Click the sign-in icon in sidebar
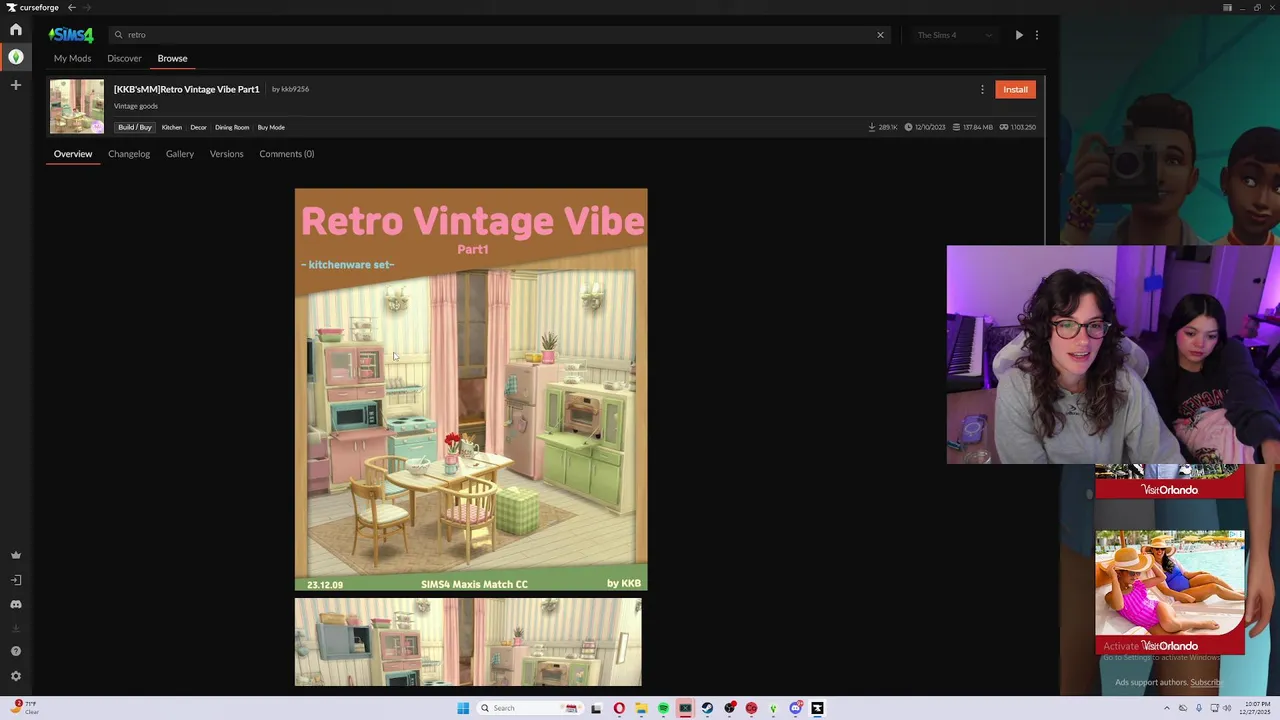Viewport: 1280px width, 720px height. click(15, 580)
